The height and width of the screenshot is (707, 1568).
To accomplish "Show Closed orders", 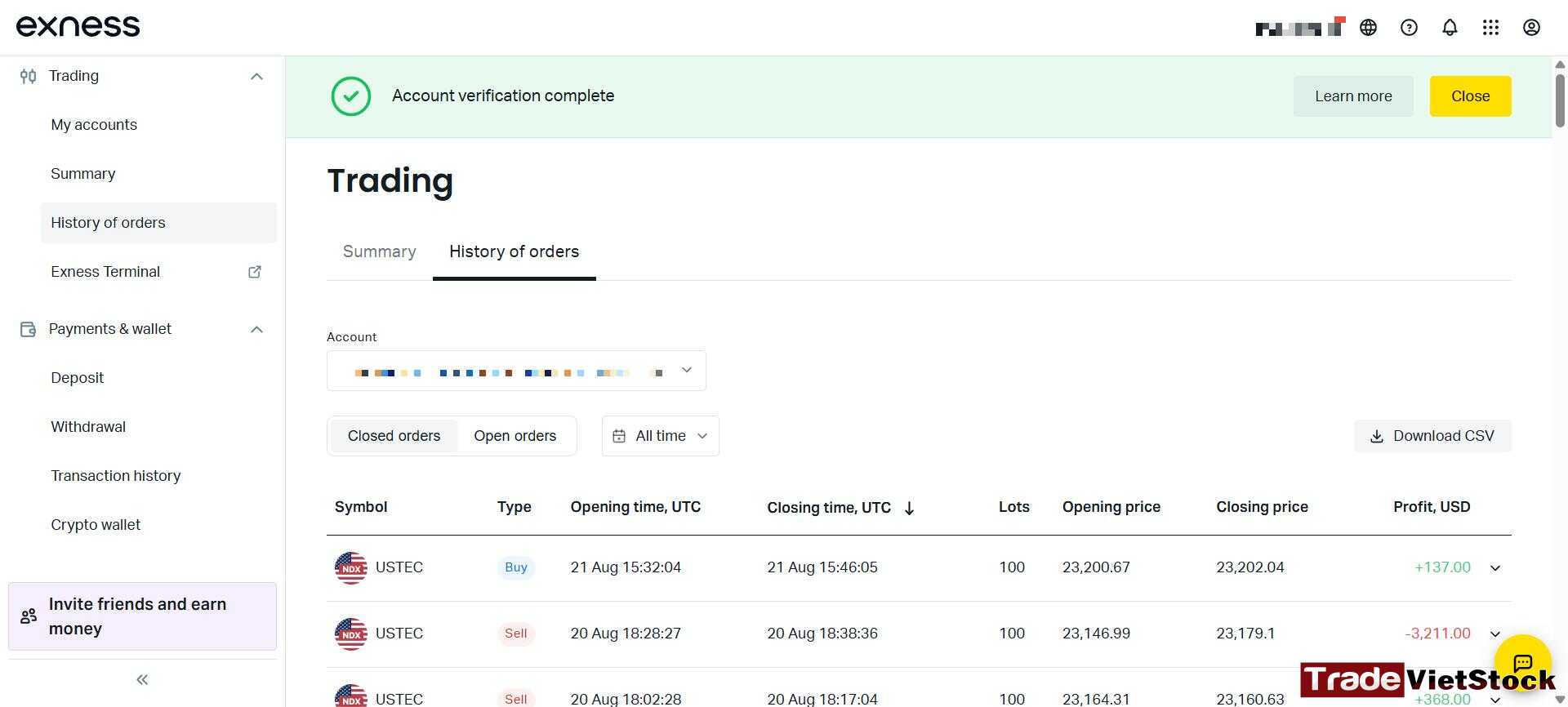I will pyautogui.click(x=394, y=436).
